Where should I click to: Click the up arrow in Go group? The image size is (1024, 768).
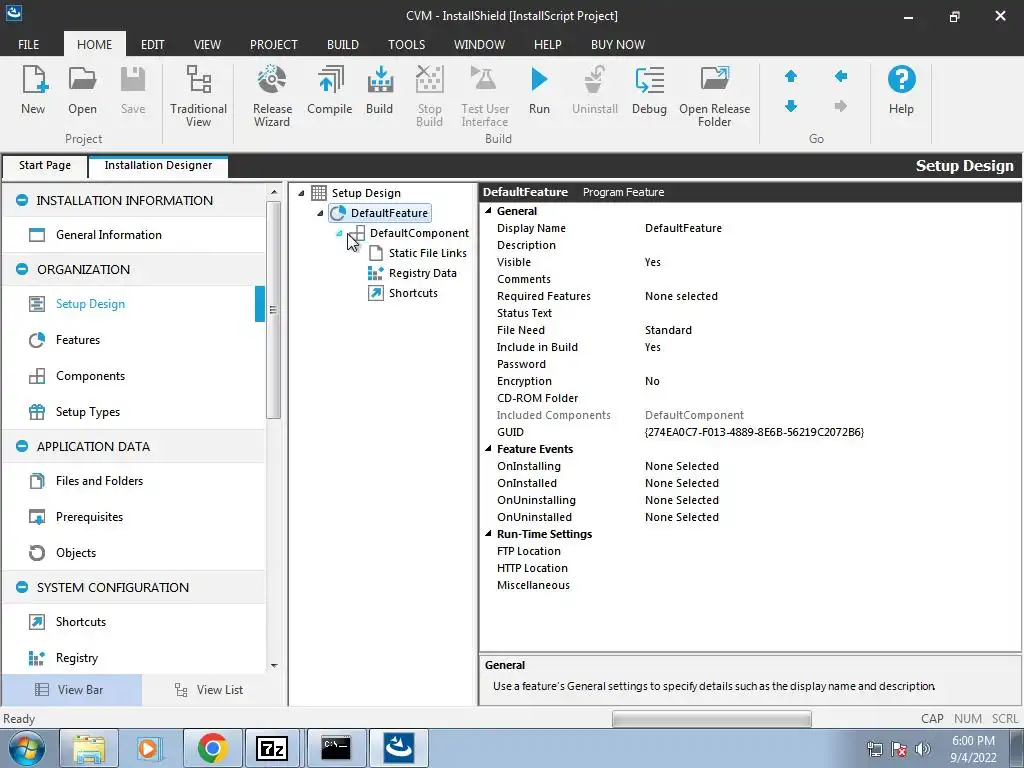coord(791,76)
